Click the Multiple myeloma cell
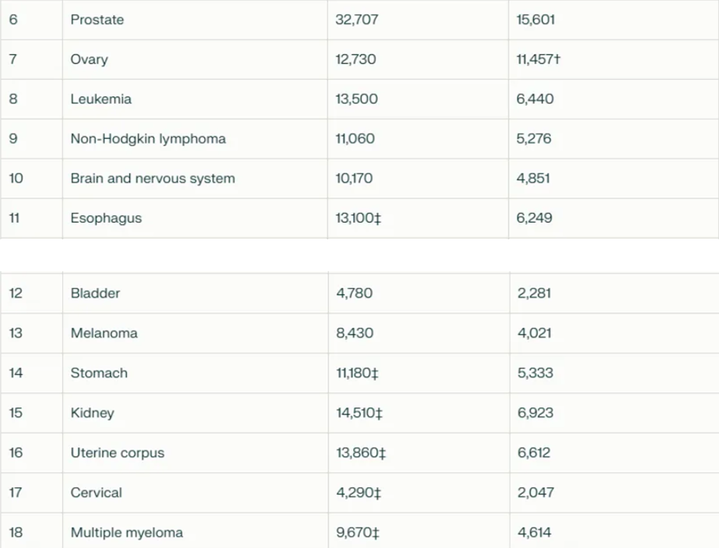This screenshot has height=548, width=719. click(126, 533)
